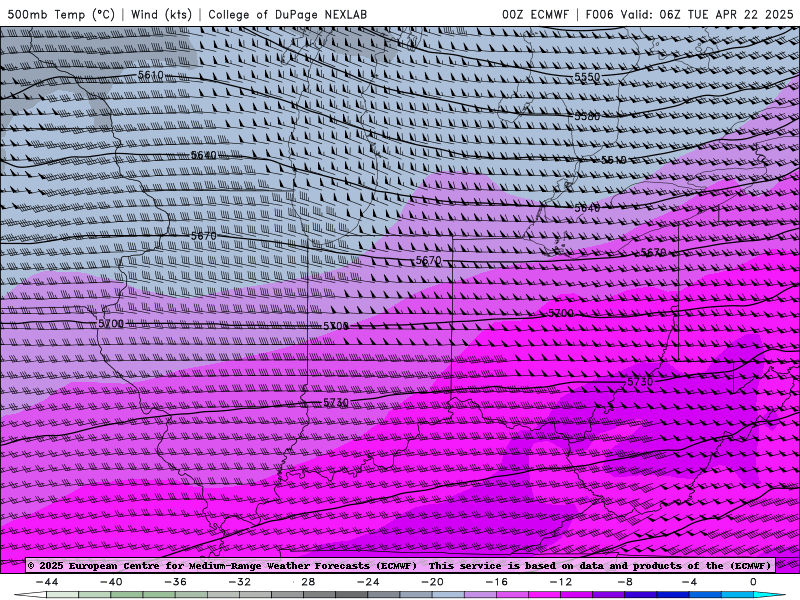This screenshot has height=600, width=800.
Task: Click the "500mb Temp (°C)" title text
Action: 61,14
